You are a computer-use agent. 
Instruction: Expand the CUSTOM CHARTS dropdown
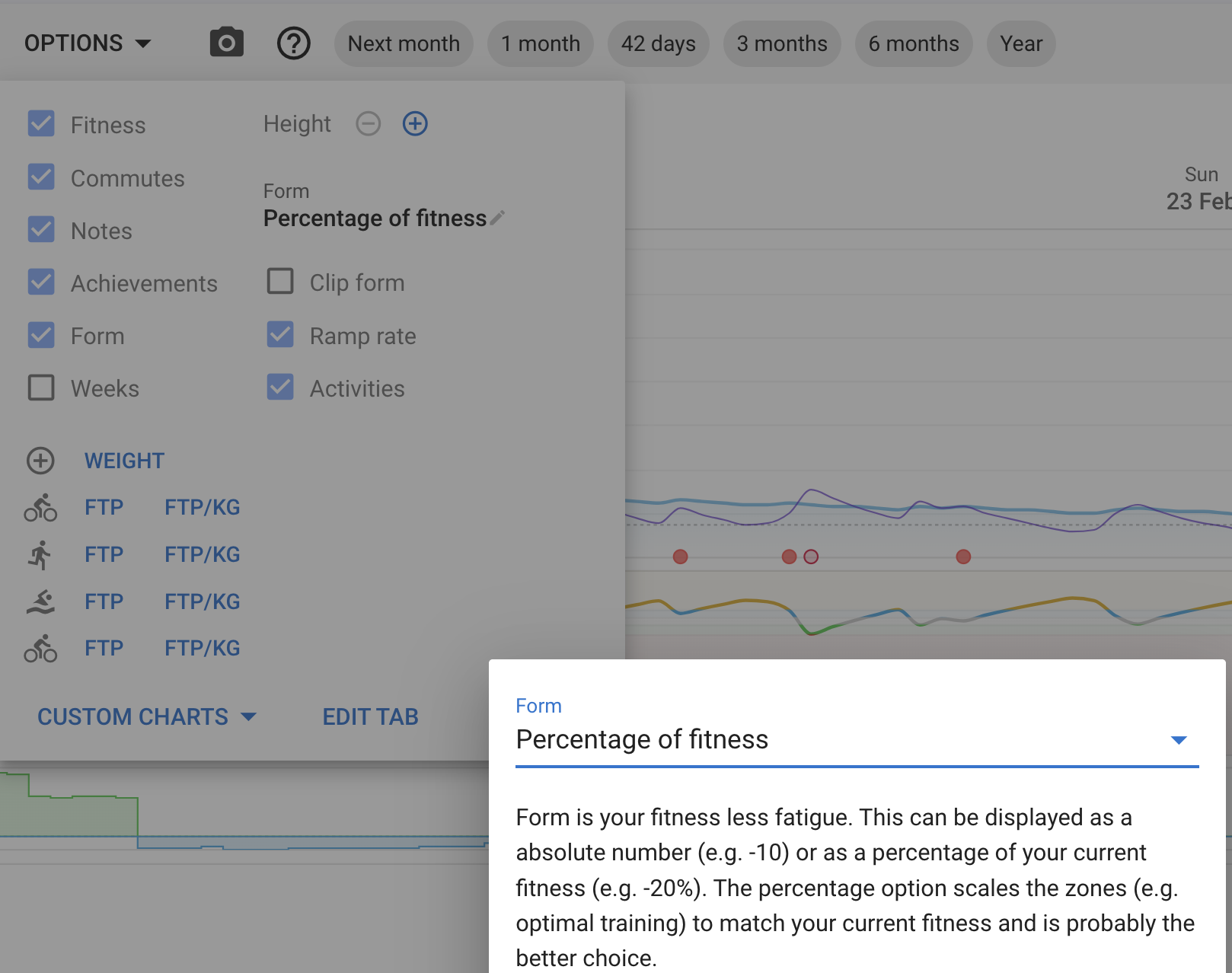[x=147, y=716]
